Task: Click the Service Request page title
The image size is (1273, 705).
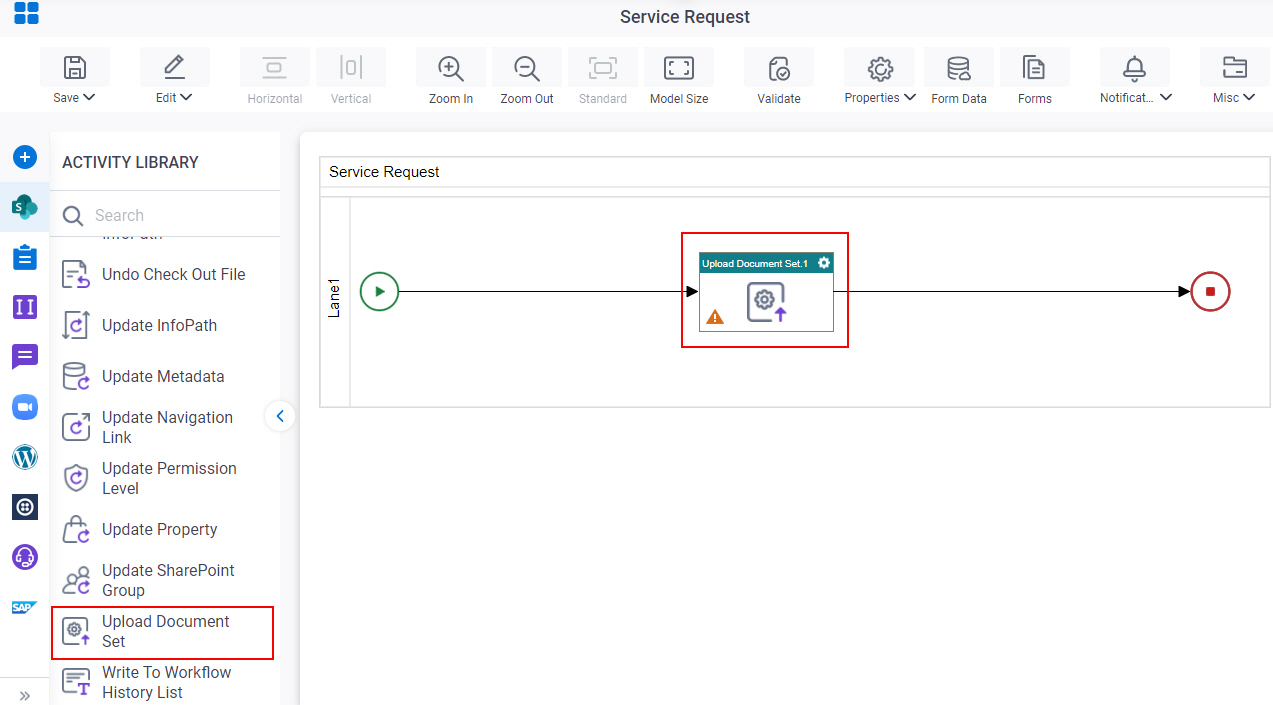Action: pos(685,17)
